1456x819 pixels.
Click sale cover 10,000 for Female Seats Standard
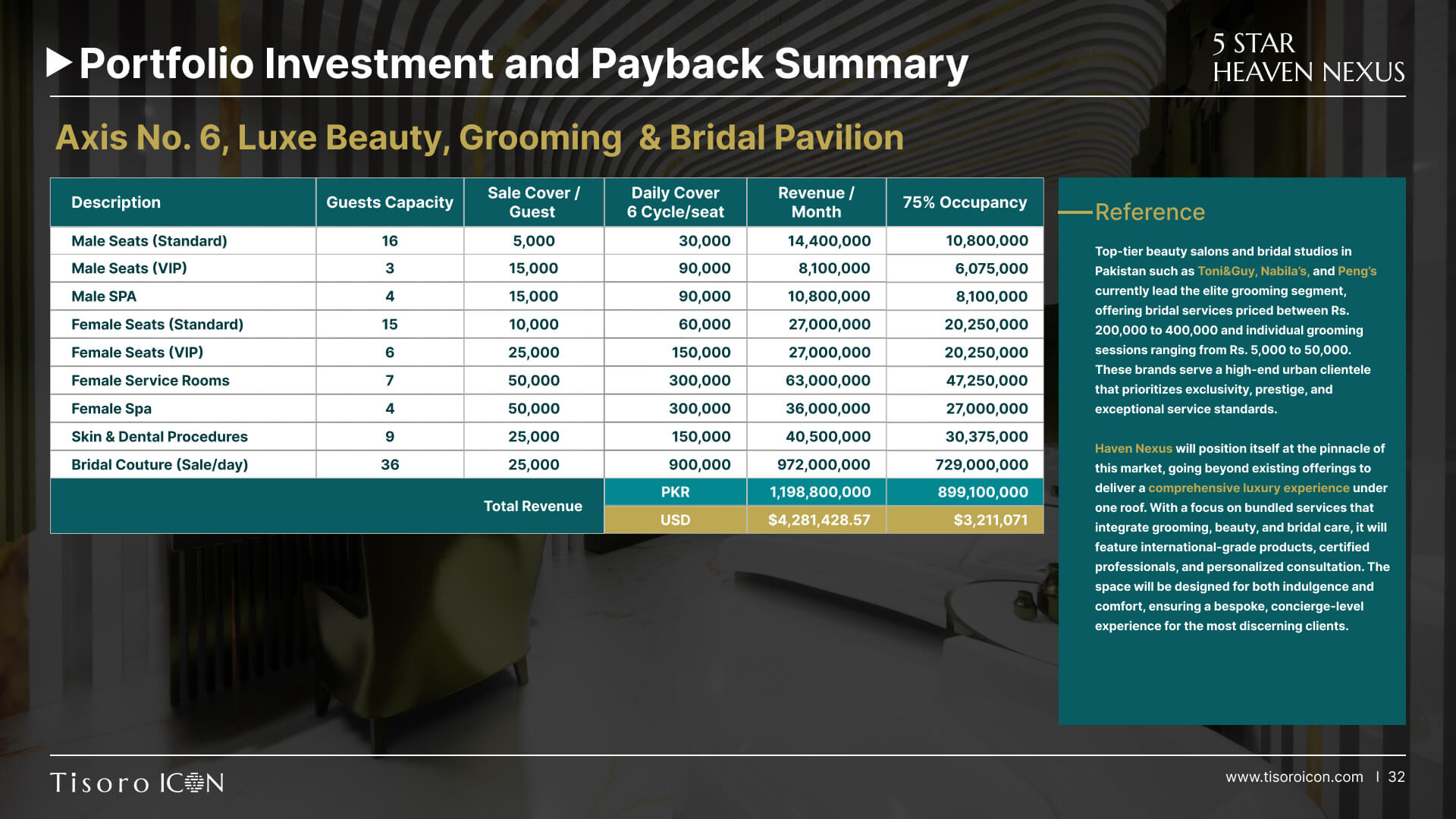(534, 325)
